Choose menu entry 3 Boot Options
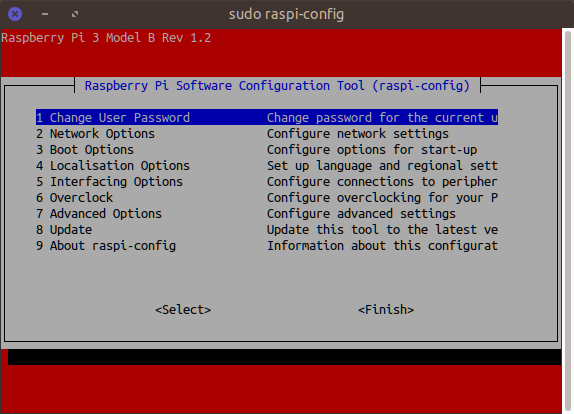This screenshot has width=574, height=414. tap(267, 150)
